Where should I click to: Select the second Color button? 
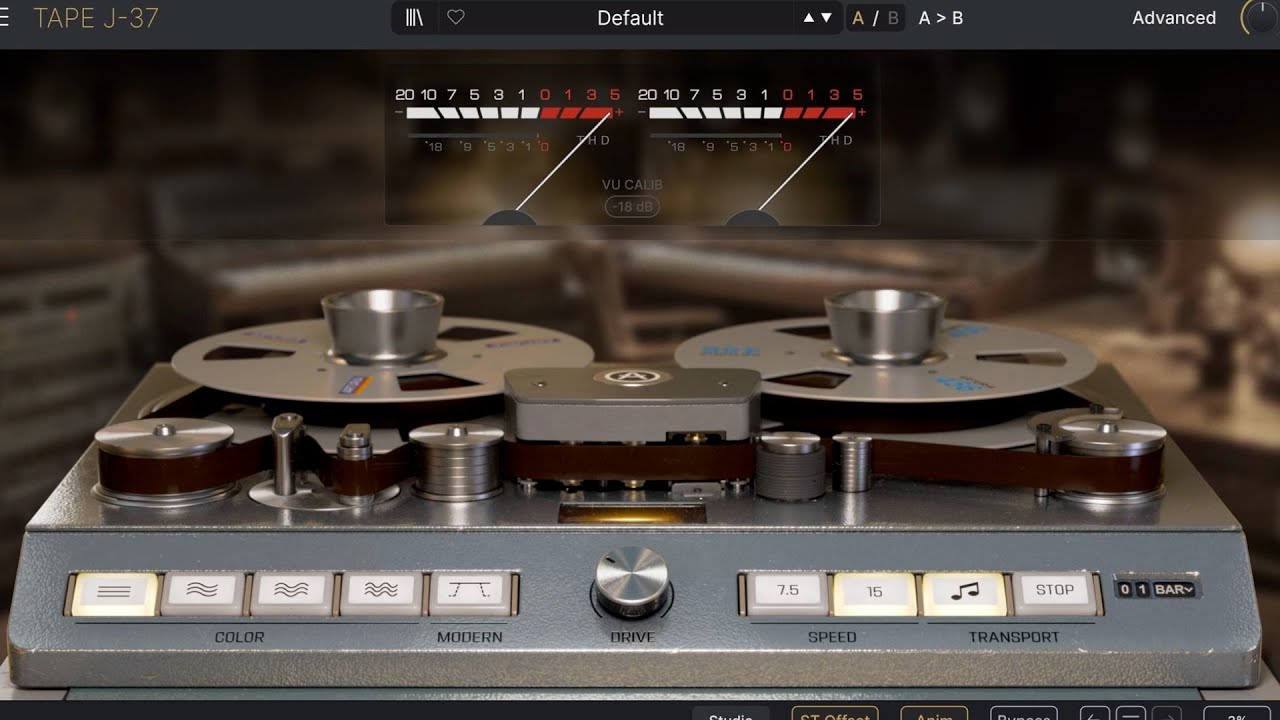[203, 592]
